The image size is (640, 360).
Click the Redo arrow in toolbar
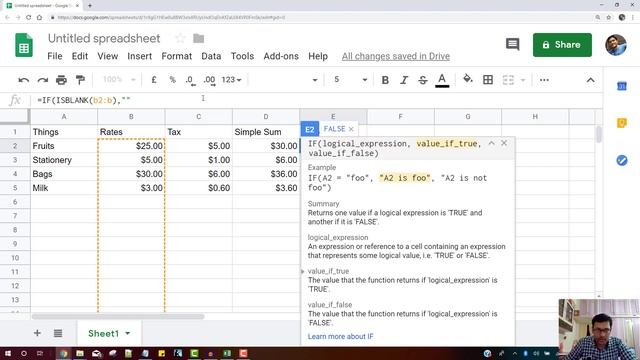click(x=42, y=80)
